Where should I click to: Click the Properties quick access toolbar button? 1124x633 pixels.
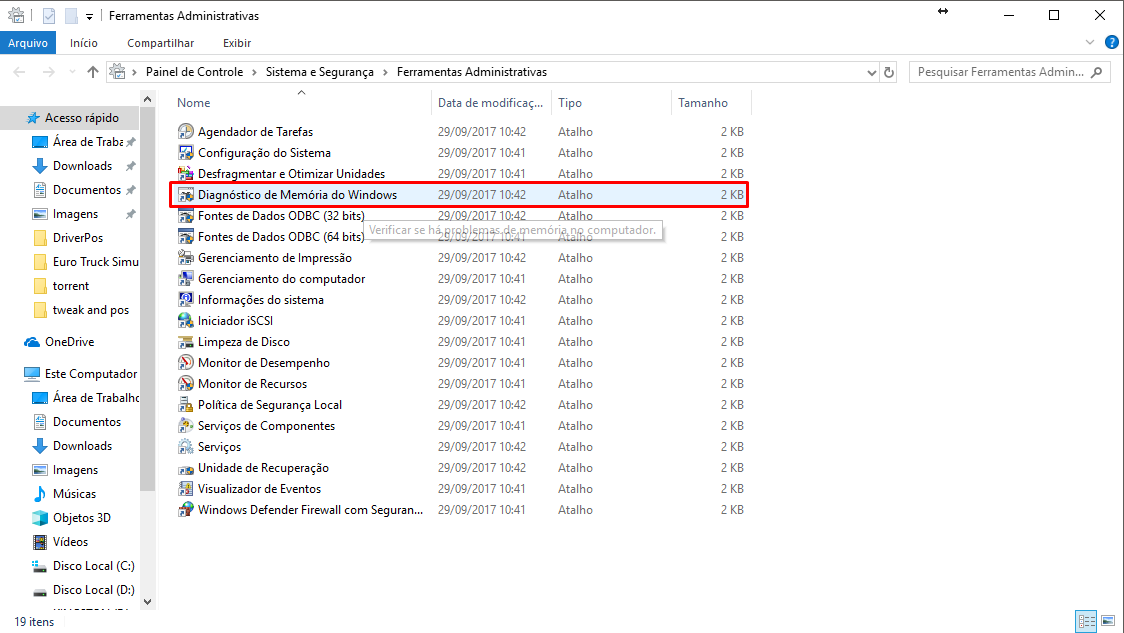click(x=49, y=16)
